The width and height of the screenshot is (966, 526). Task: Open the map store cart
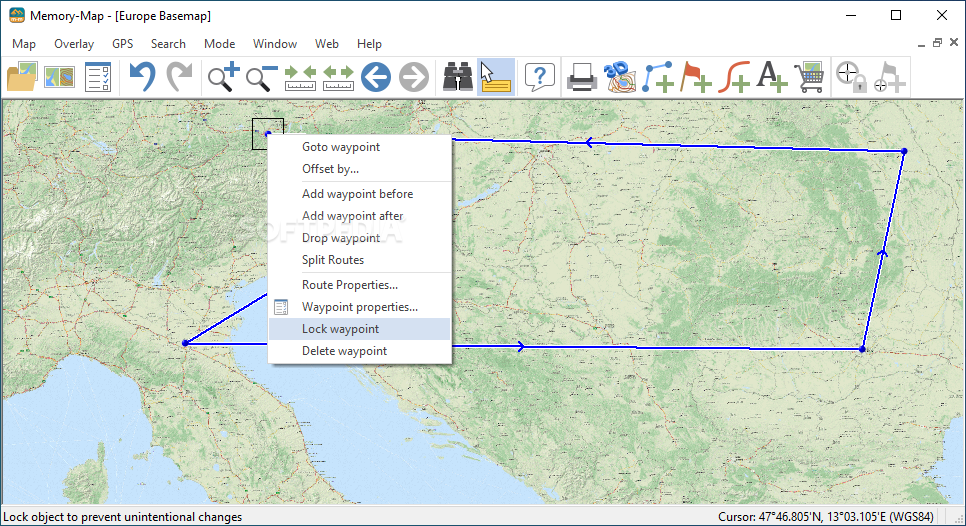810,77
